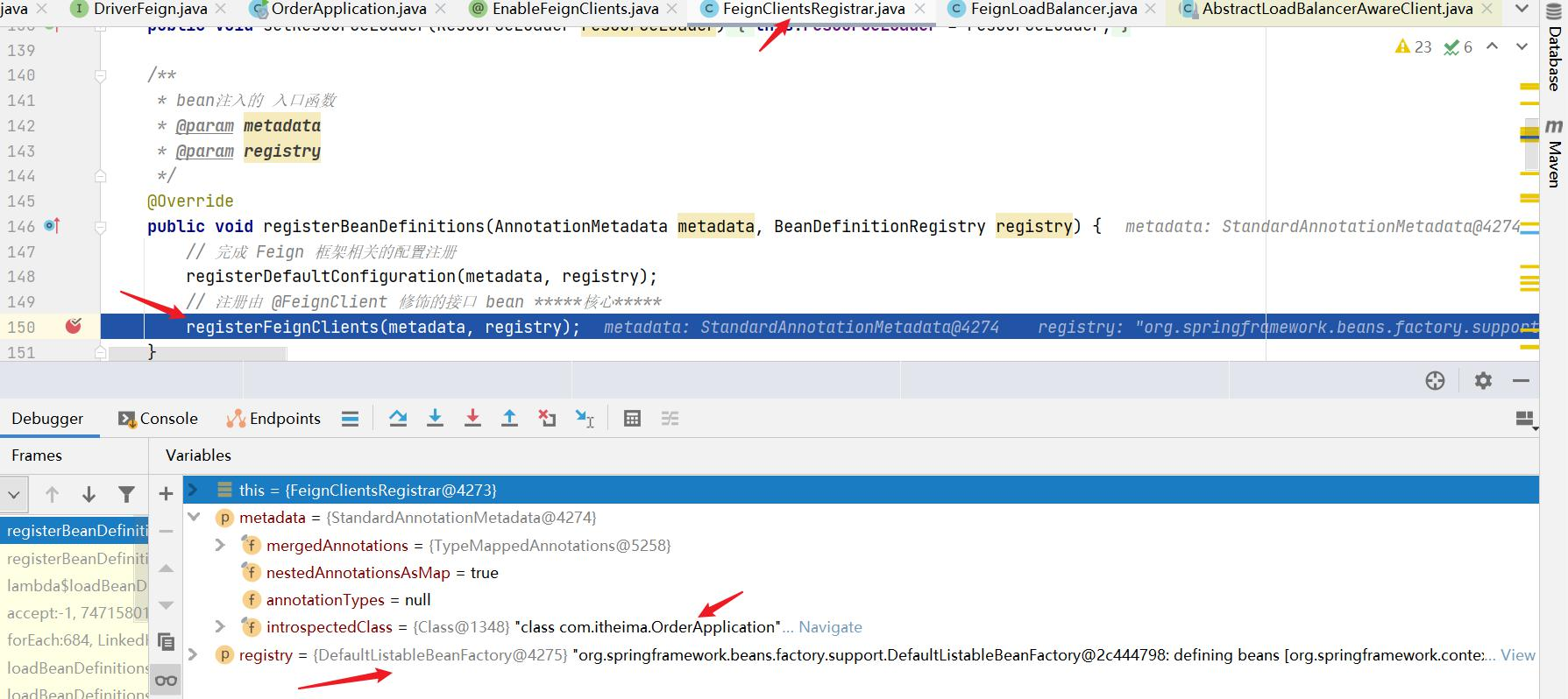
Task: Toggle the show watches glasses icon
Action: (x=166, y=681)
